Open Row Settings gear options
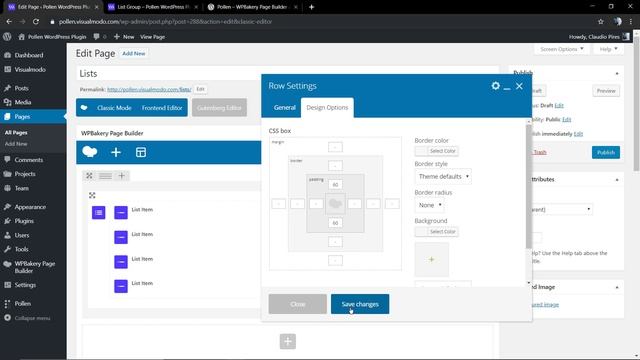The image size is (640, 360). tap(495, 86)
